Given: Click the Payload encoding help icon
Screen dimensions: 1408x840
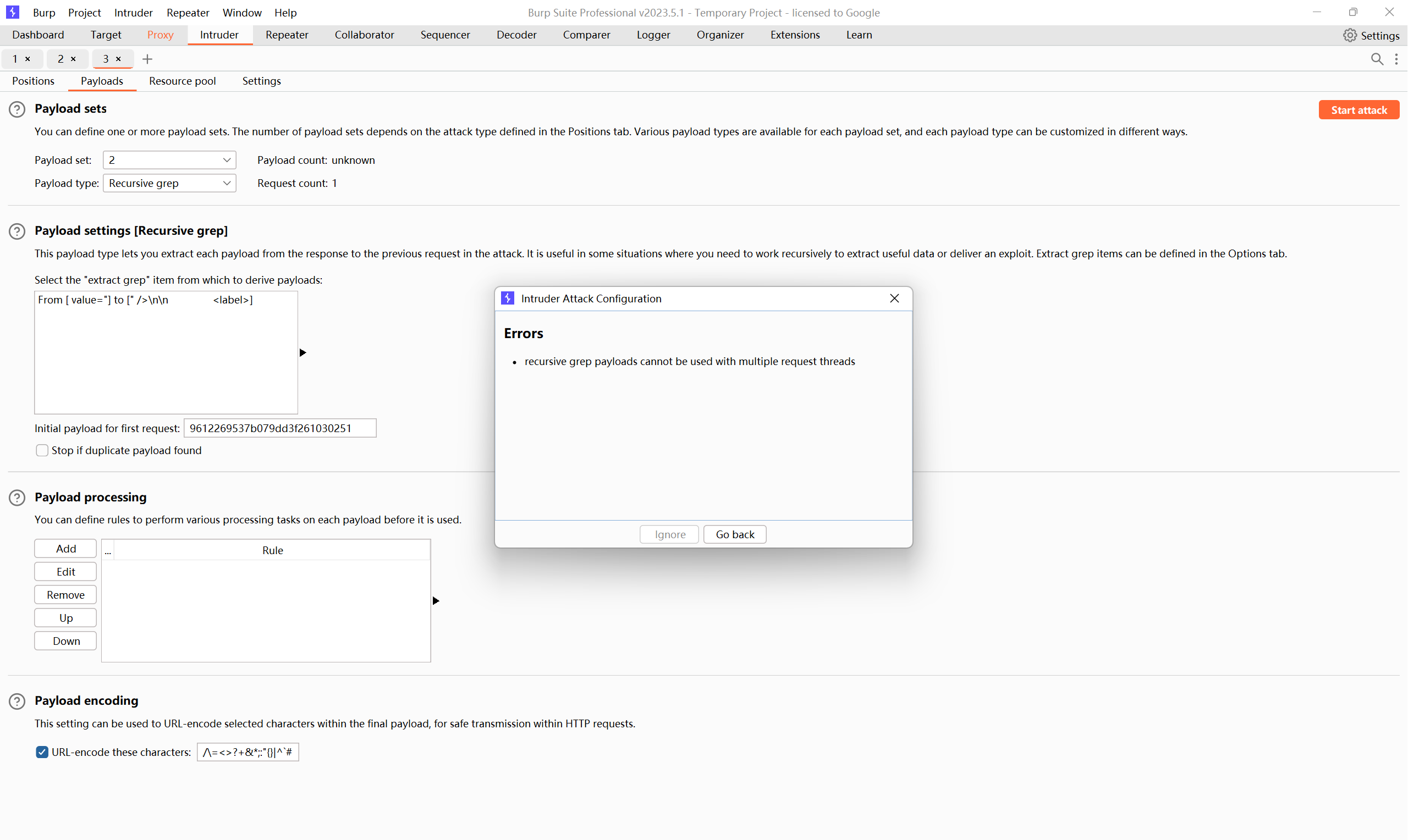Looking at the screenshot, I should point(17,701).
